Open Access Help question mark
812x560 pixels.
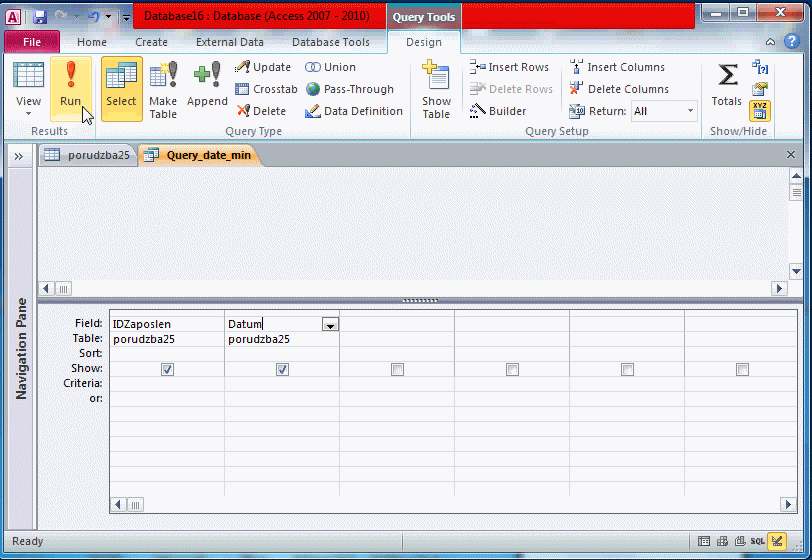(792, 41)
